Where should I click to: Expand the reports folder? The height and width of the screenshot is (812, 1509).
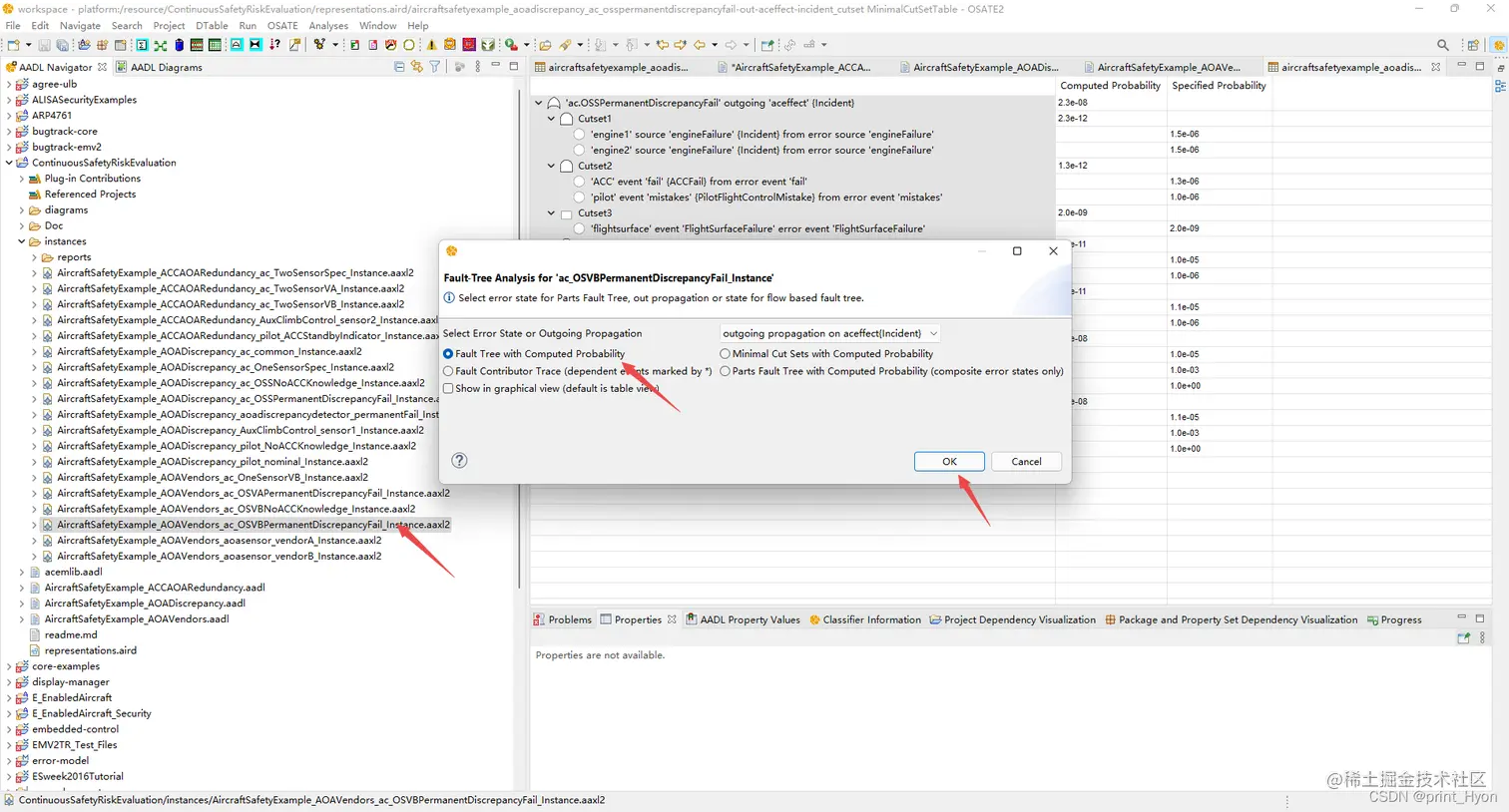[35, 257]
